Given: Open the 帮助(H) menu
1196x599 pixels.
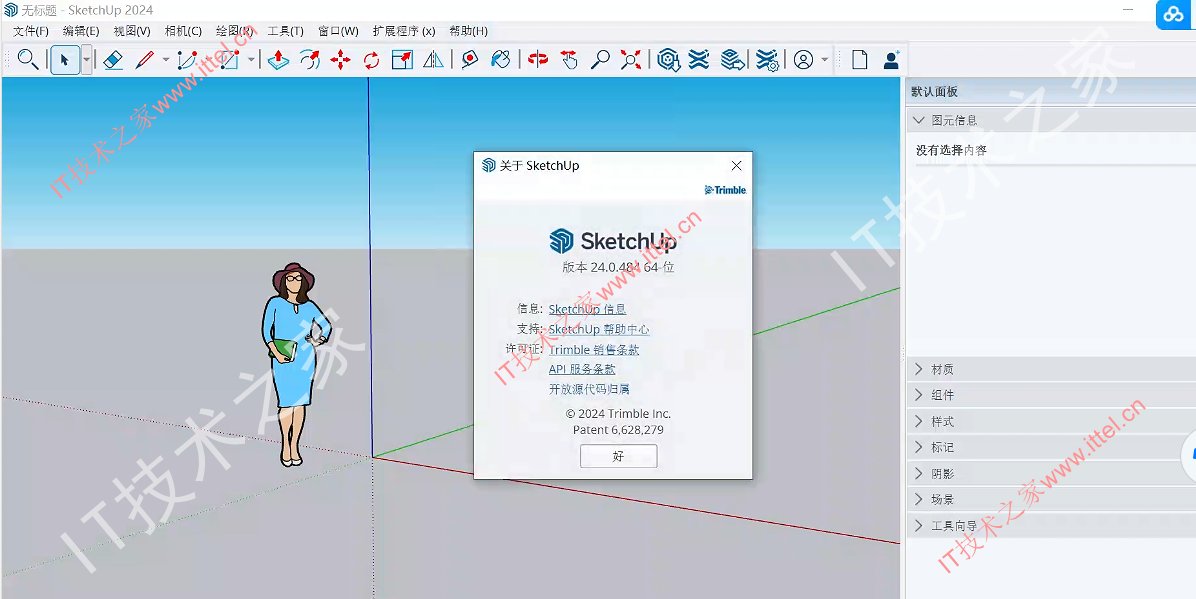Looking at the screenshot, I should pos(468,31).
